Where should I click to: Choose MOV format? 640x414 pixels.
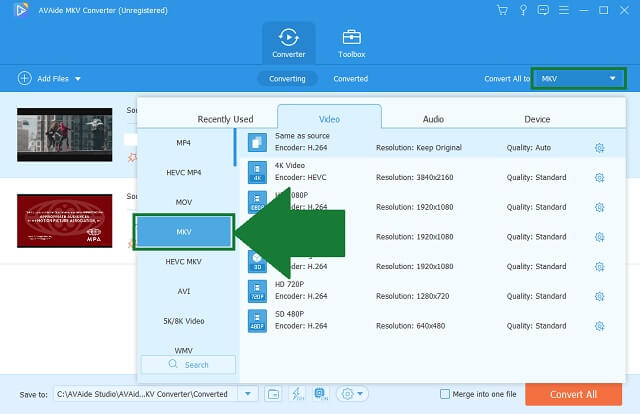pos(184,202)
